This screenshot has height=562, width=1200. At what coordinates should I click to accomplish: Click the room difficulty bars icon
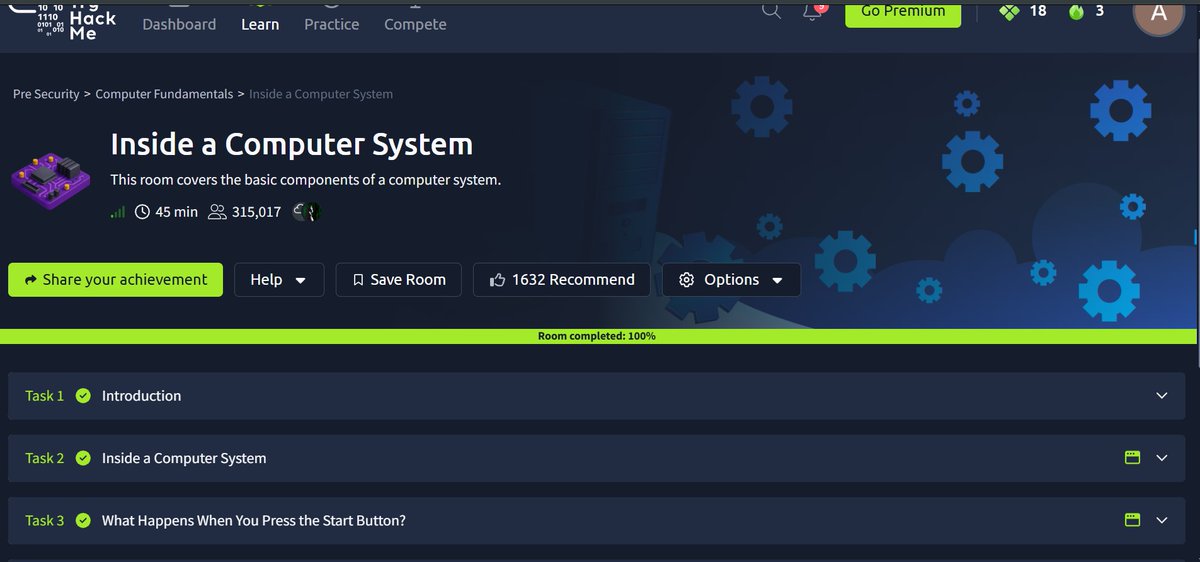pos(117,212)
